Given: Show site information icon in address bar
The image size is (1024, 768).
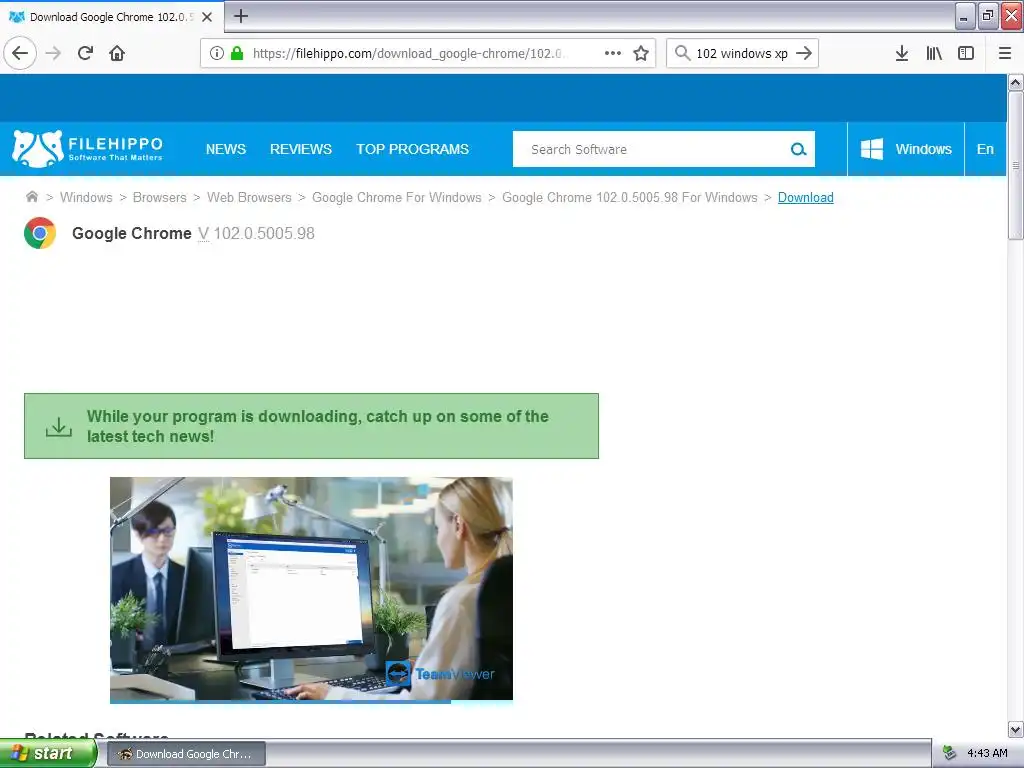Looking at the screenshot, I should click(217, 53).
